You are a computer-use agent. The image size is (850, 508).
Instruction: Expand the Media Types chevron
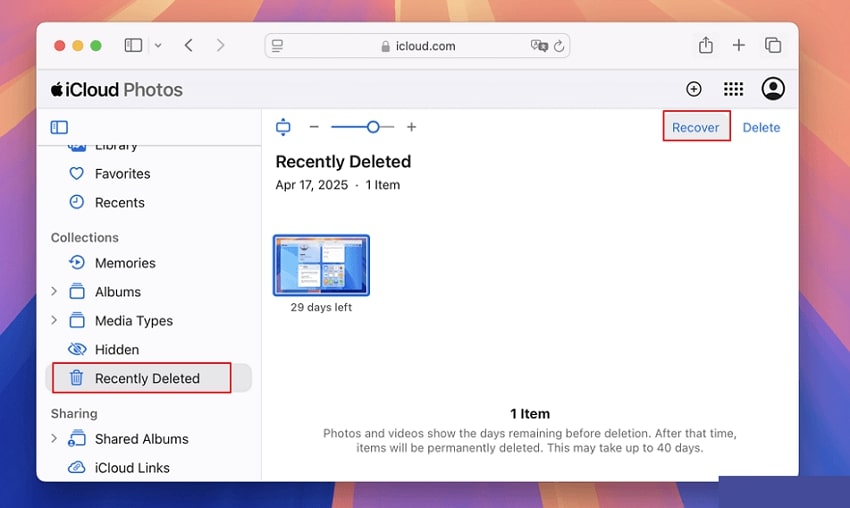click(x=54, y=320)
